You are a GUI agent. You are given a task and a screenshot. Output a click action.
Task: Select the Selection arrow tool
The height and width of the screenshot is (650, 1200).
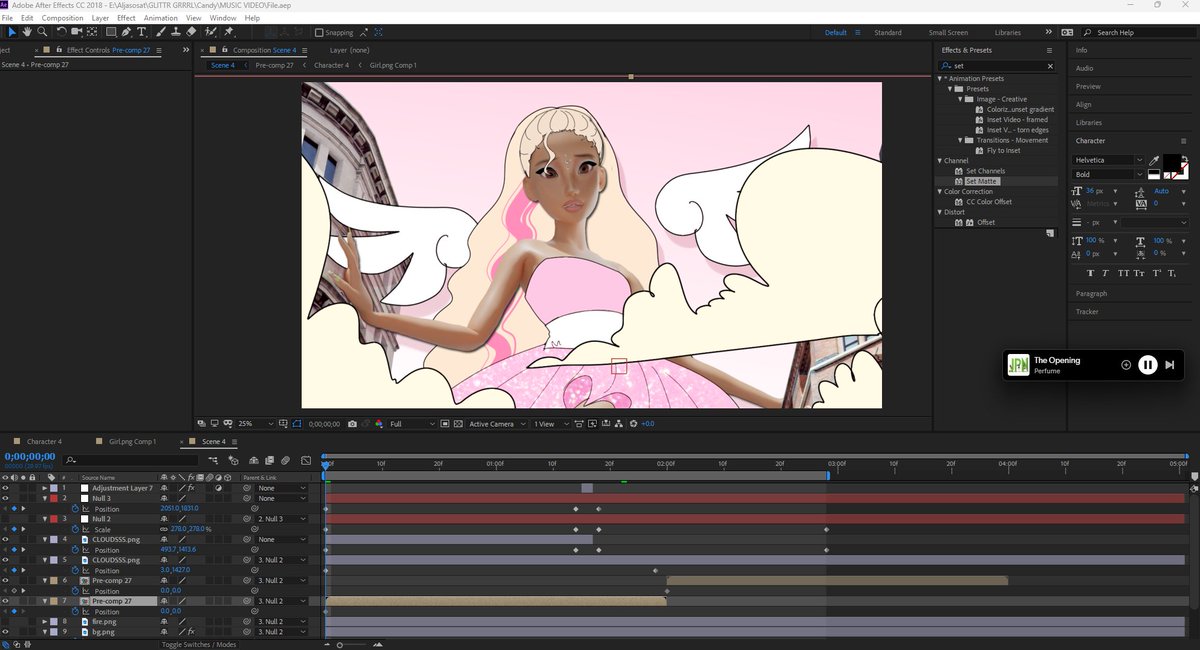(x=12, y=32)
